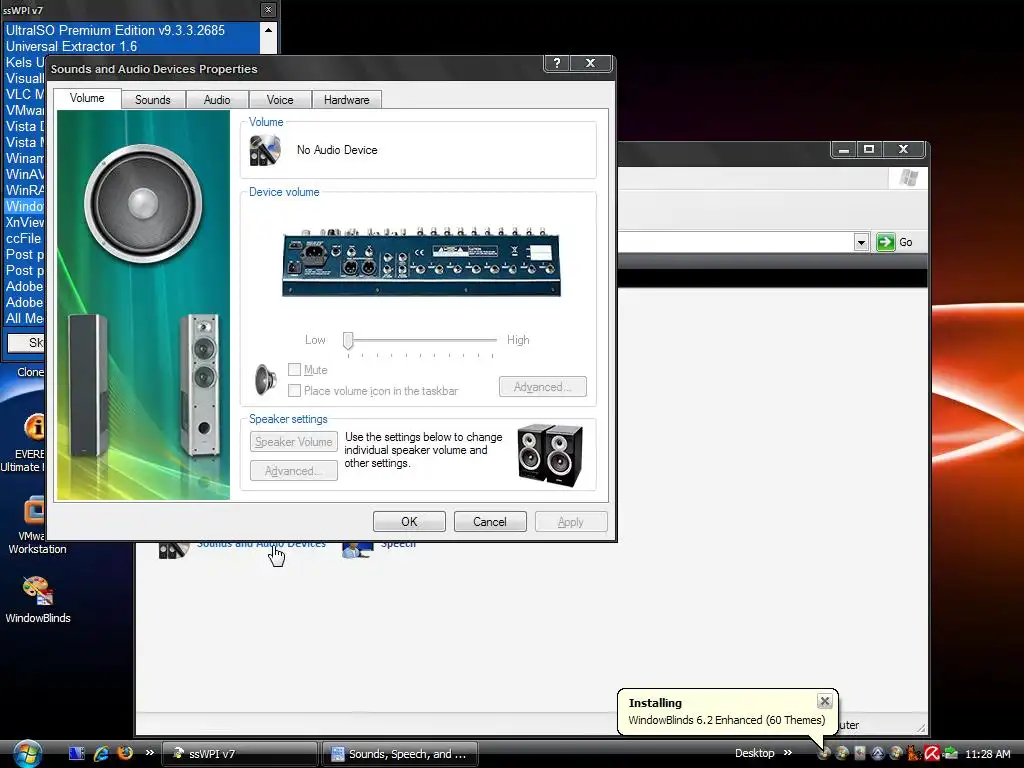
Task: Expand the quick launch overflow chevron
Action: [x=150, y=752]
